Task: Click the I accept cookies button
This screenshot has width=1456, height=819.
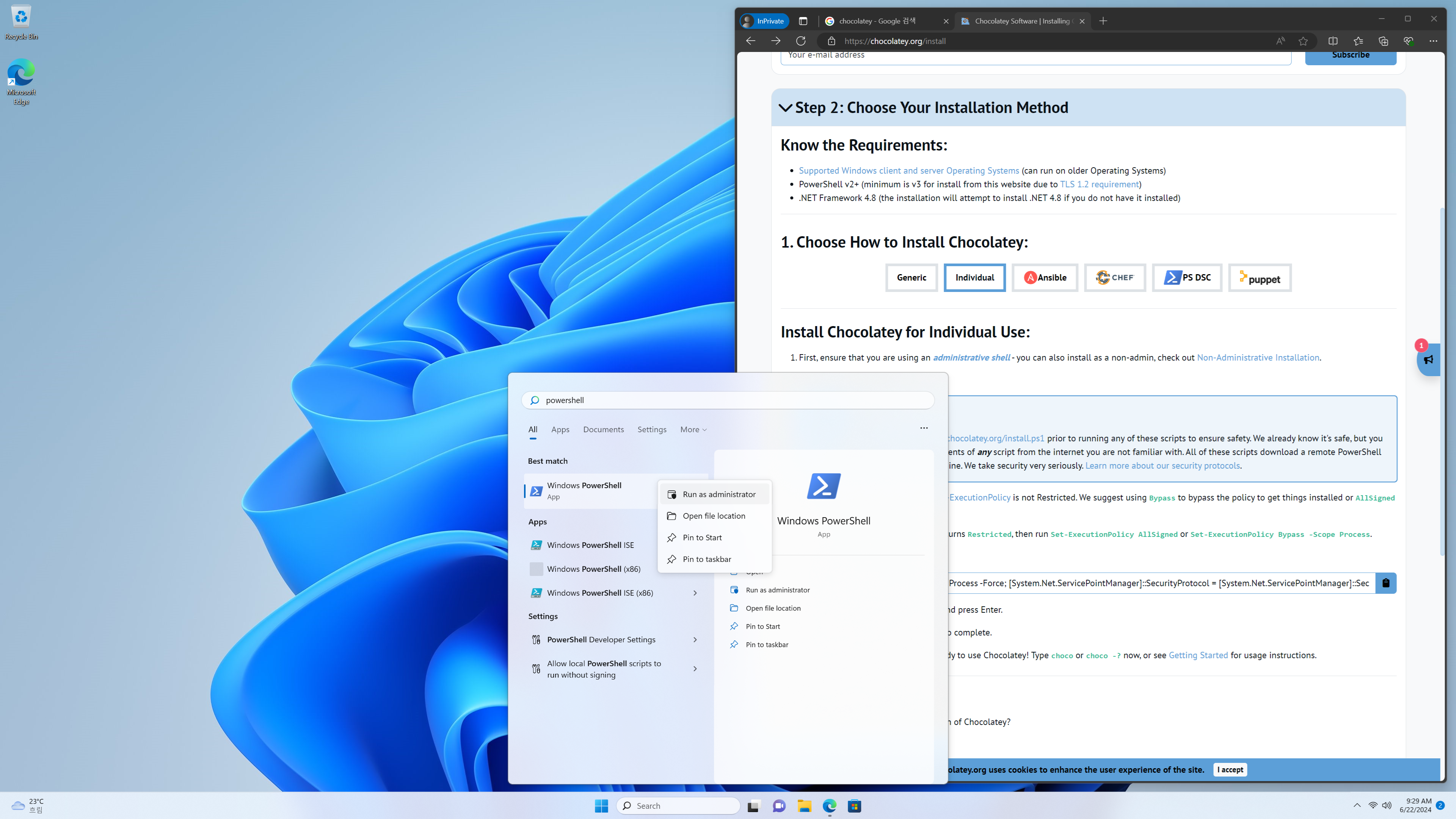Action: (1230, 769)
